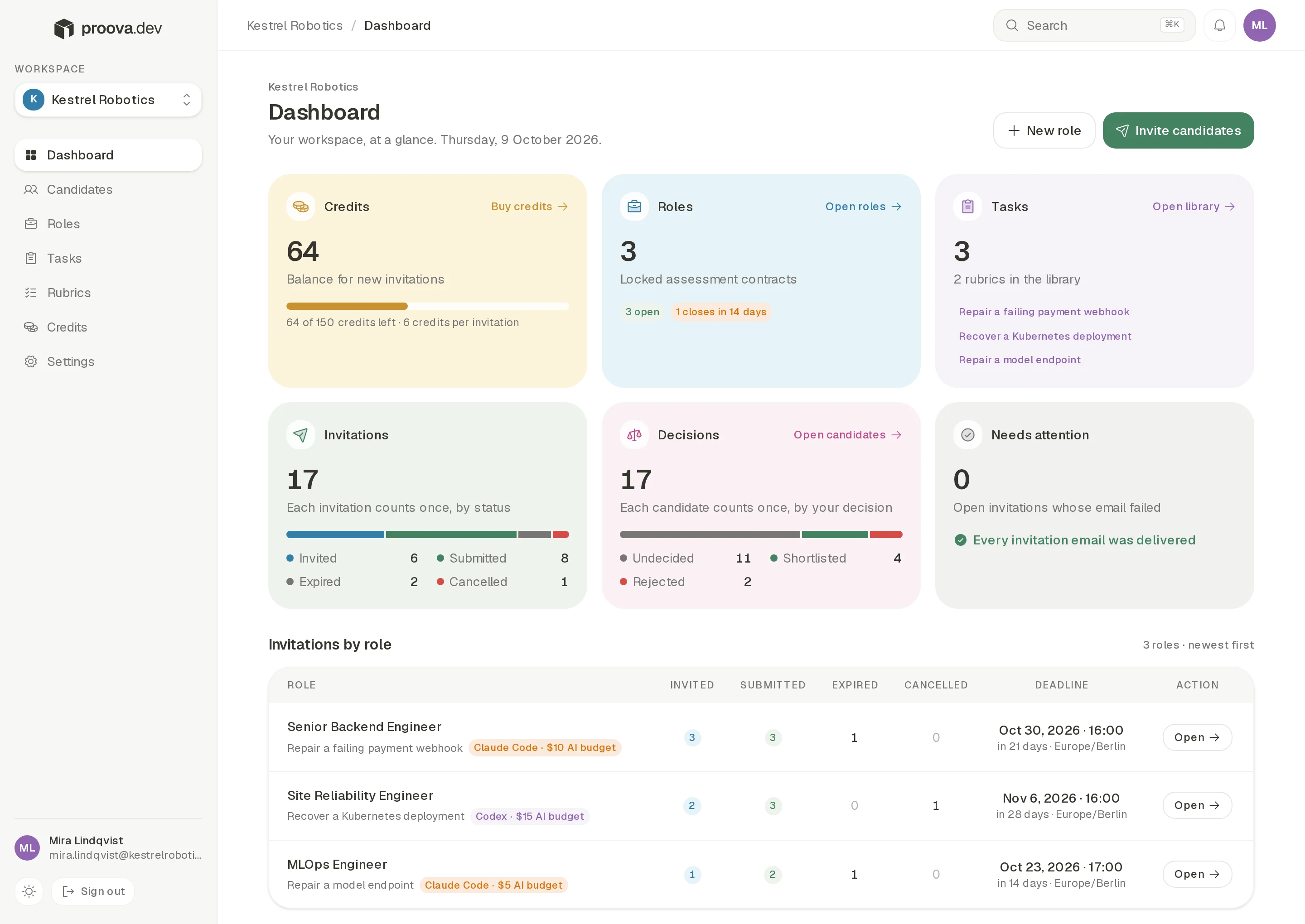Click Invite candidates button
1305x924 pixels.
click(1178, 130)
